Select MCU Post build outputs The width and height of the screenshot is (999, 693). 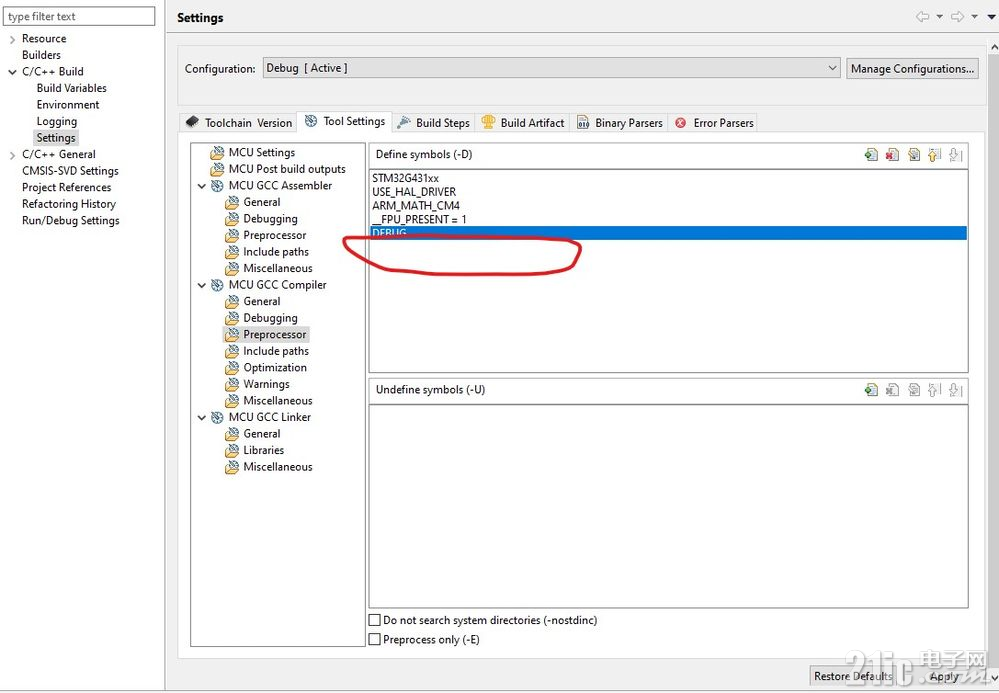287,169
